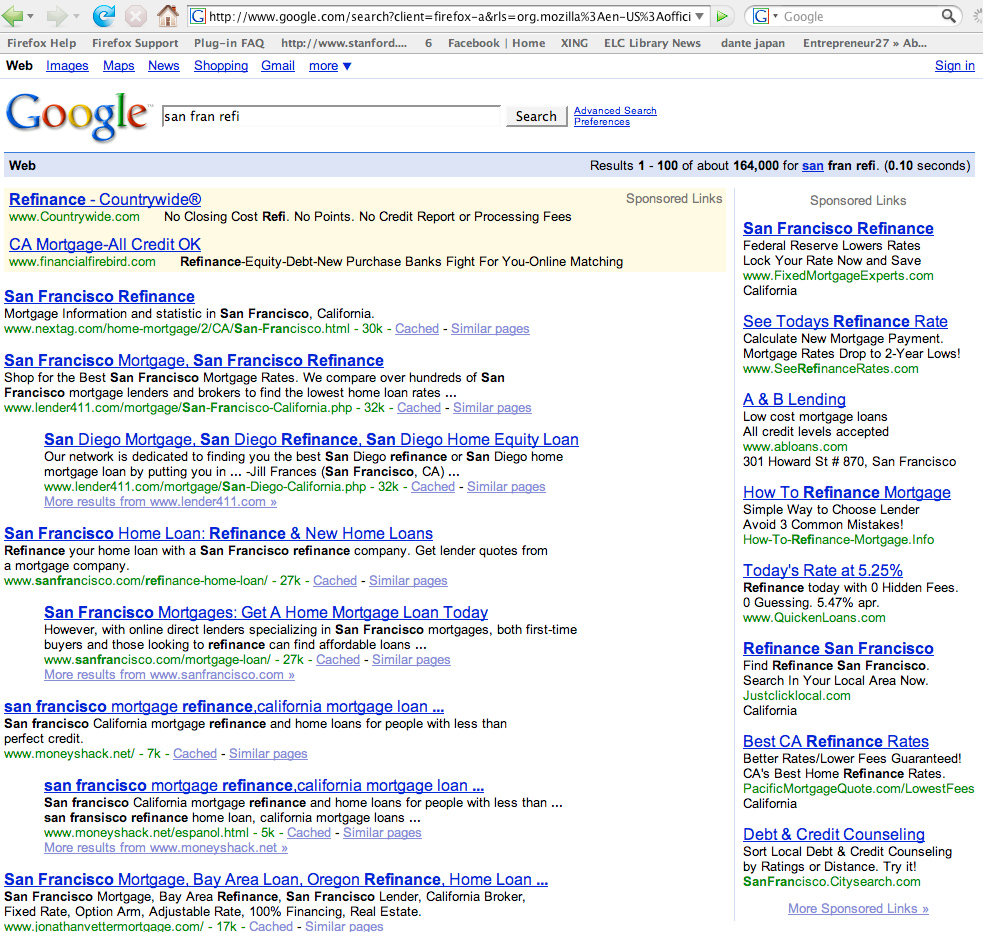Switch to Shopping search tab

(x=221, y=66)
